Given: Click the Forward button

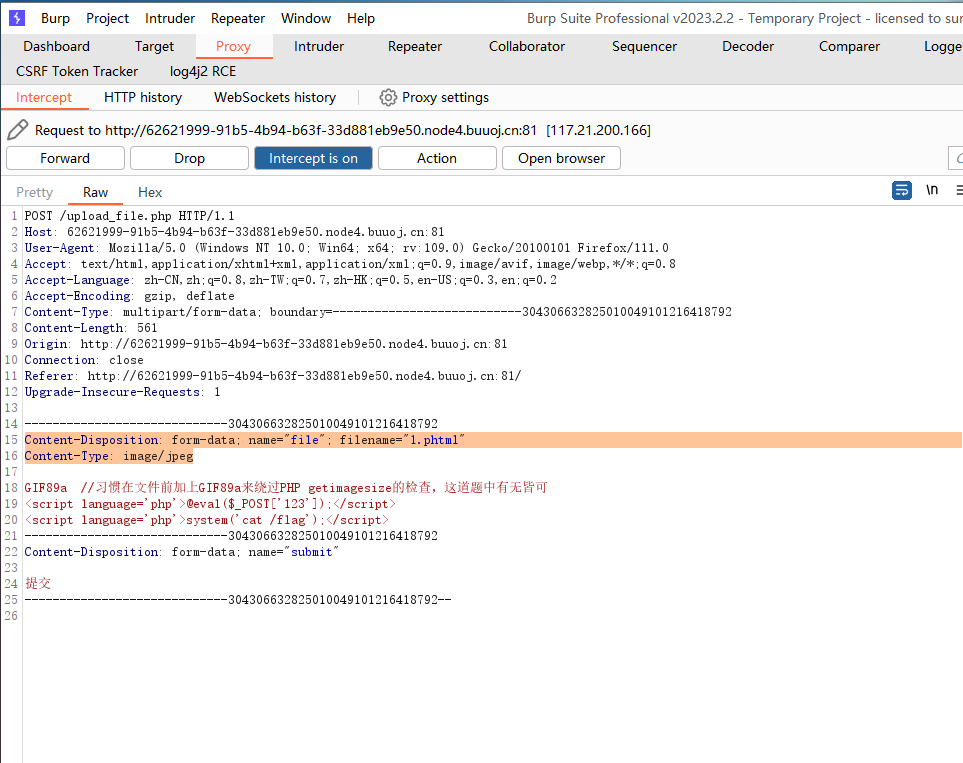Looking at the screenshot, I should point(65,158).
